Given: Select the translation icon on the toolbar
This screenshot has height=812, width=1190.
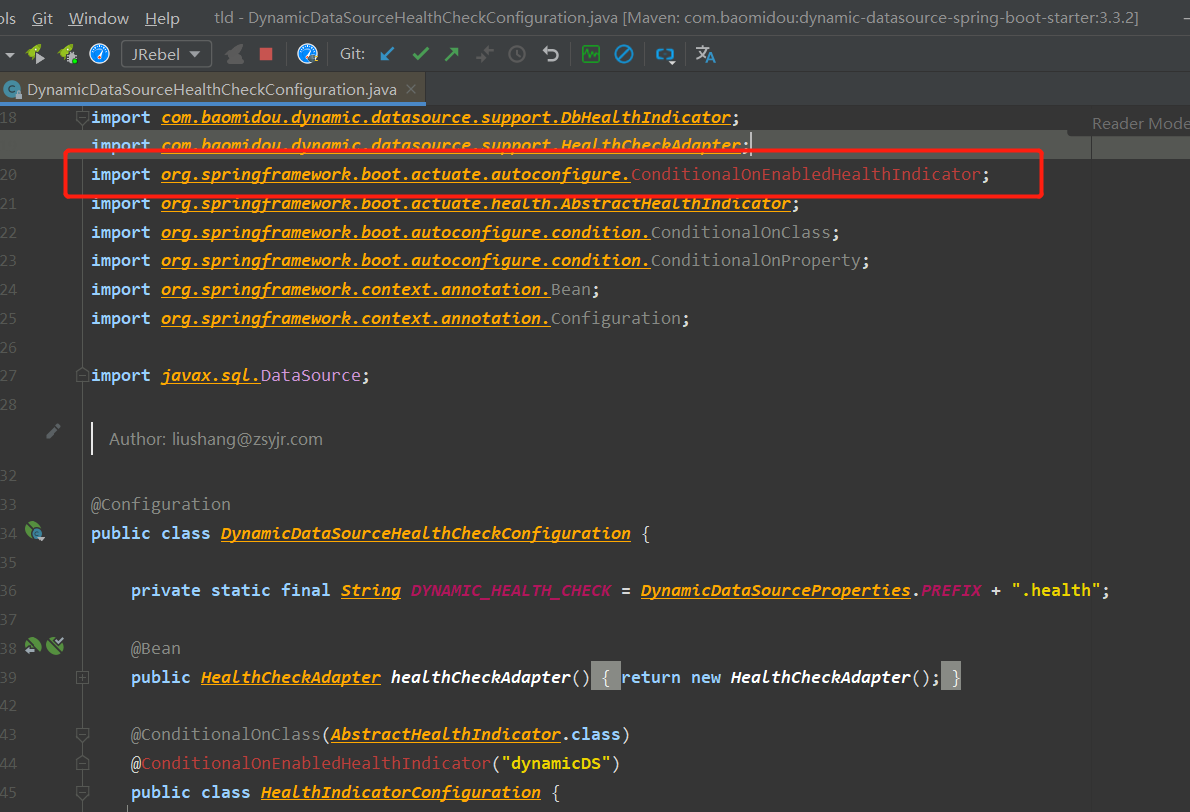Looking at the screenshot, I should tap(705, 54).
